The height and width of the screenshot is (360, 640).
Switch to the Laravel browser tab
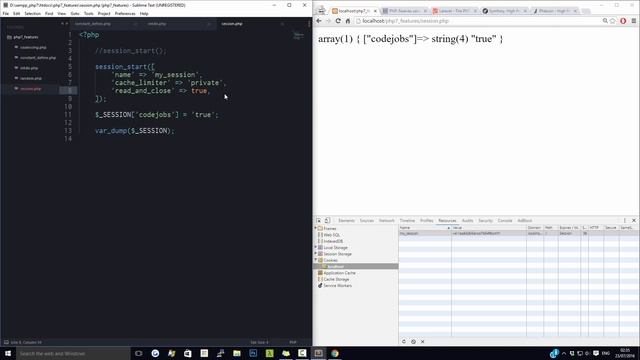coord(454,11)
